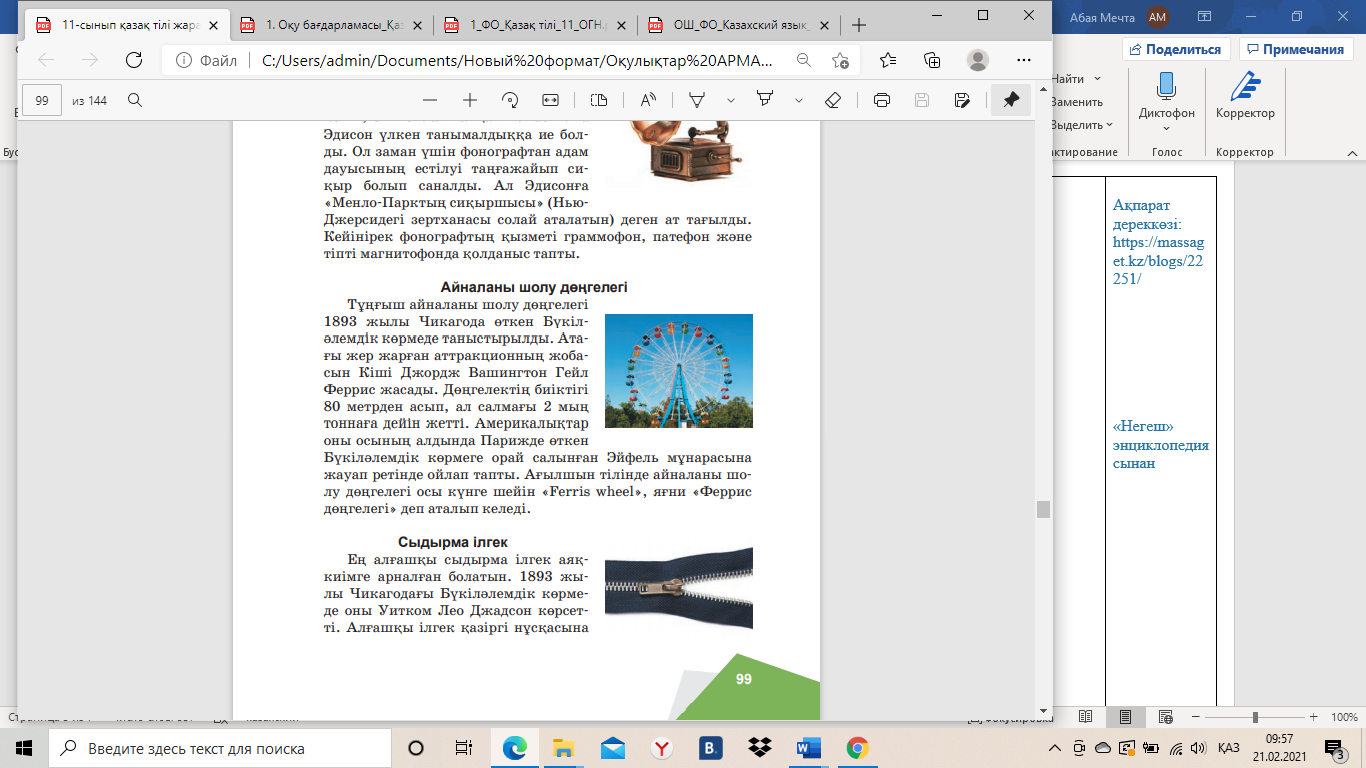Click the PDF page number field
1366x768 pixels.
42,100
